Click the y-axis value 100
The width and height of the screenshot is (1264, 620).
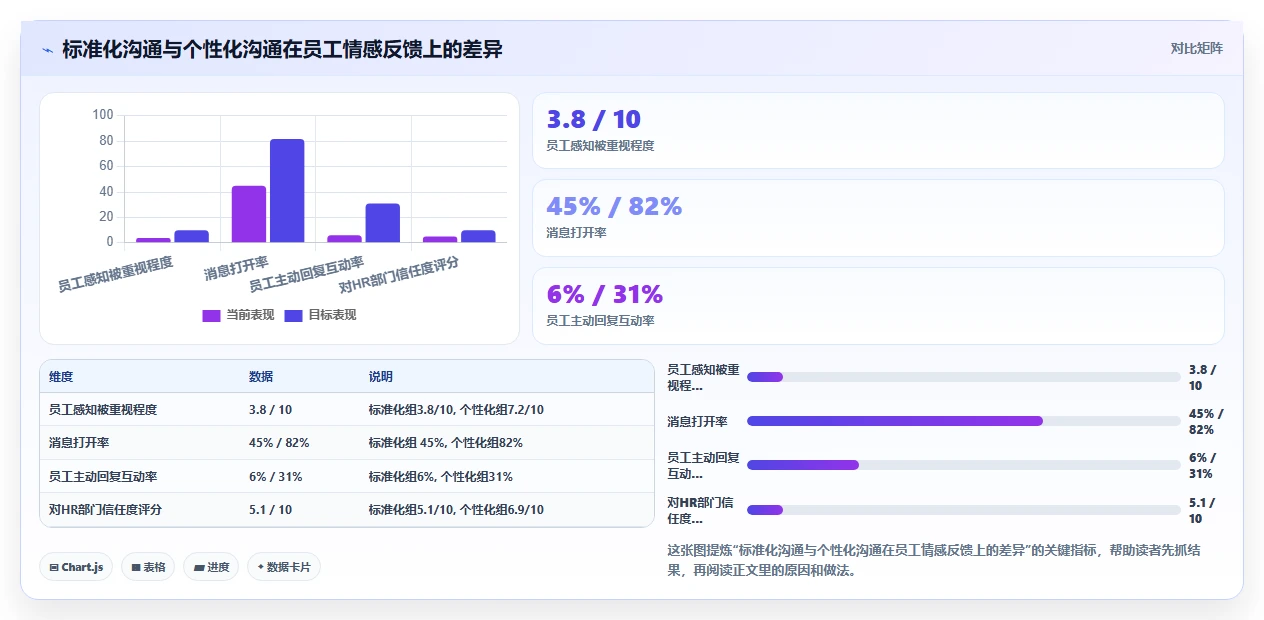click(x=103, y=115)
